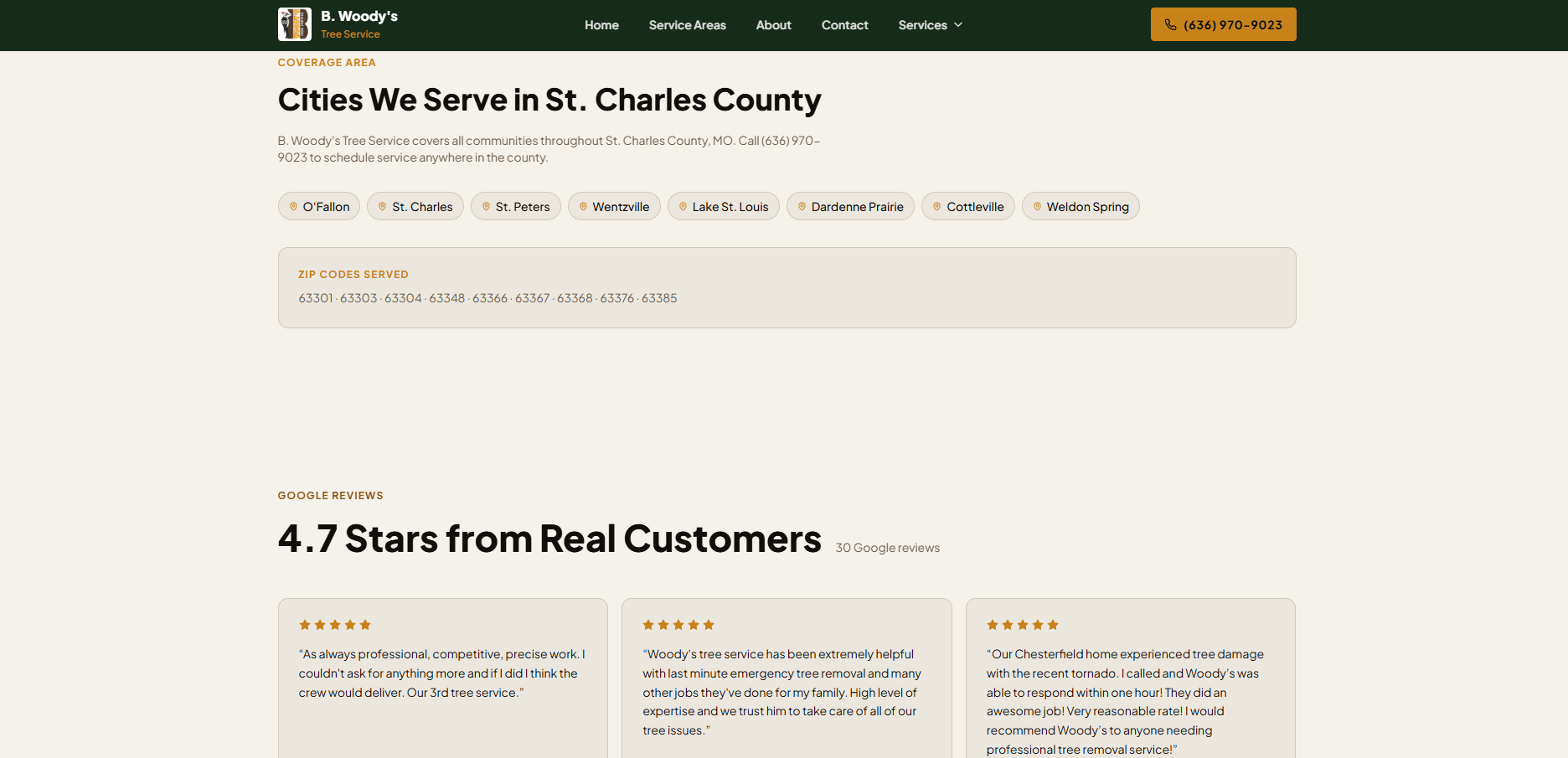This screenshot has height=758, width=1568.
Task: Click the 'ZIP CODES SERVED' label
Action: click(x=353, y=275)
